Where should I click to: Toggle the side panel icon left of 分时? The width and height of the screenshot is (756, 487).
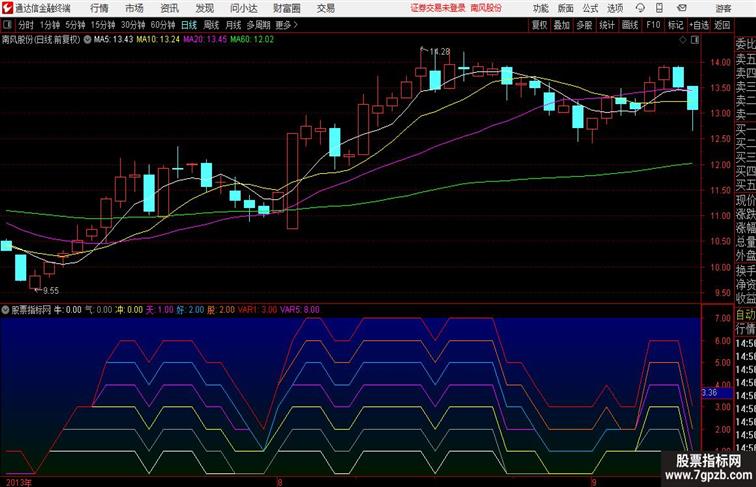pos(7,25)
